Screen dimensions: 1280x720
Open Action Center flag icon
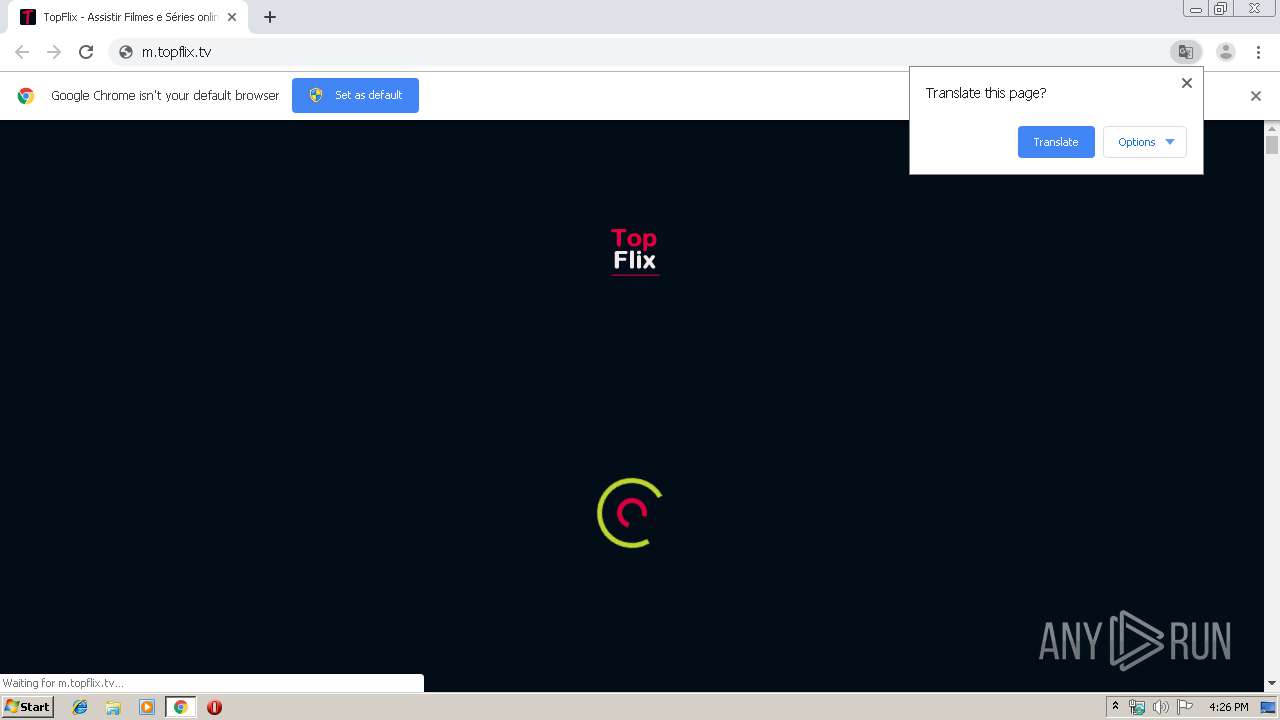[1185, 707]
